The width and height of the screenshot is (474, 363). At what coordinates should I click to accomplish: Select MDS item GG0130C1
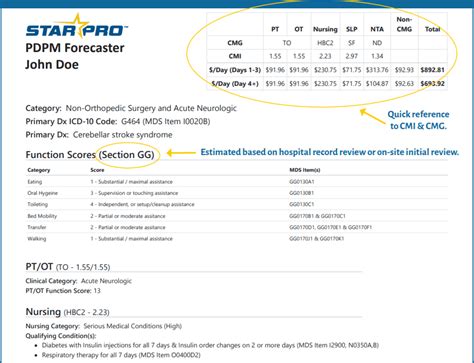click(302, 204)
